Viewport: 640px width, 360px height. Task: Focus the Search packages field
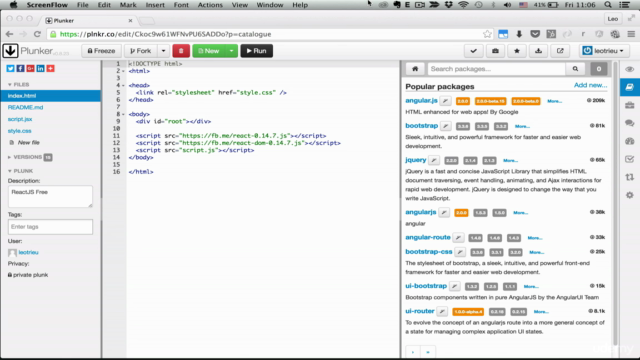point(496,69)
